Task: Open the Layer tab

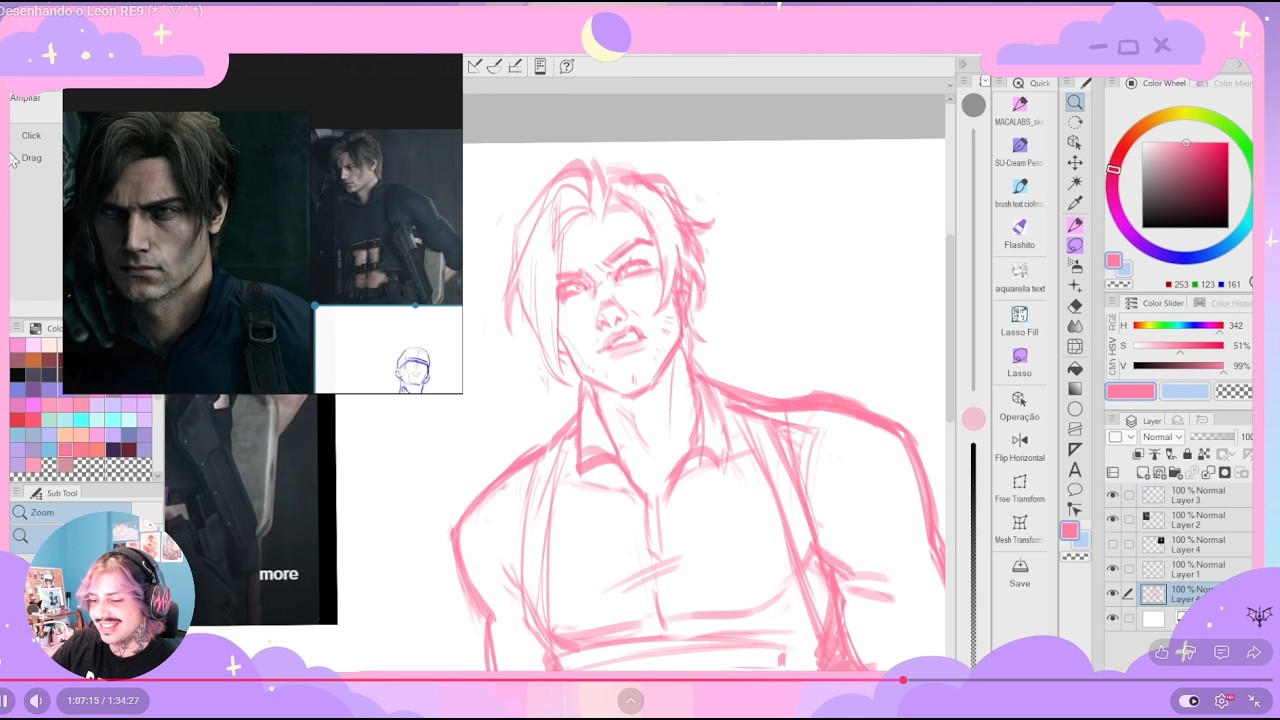Action: pyautogui.click(x=1142, y=421)
